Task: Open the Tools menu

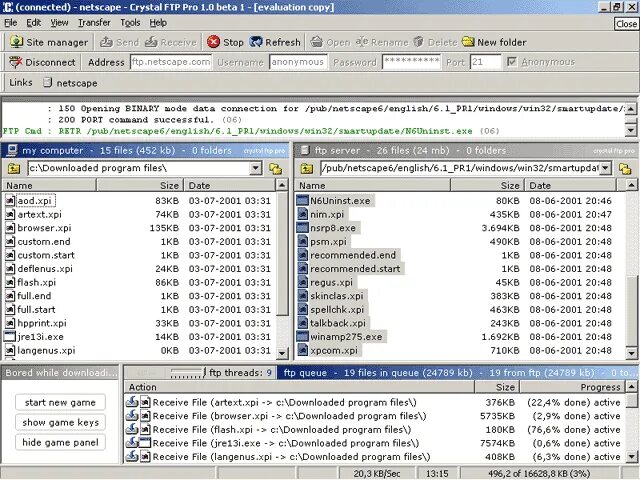Action: (x=130, y=22)
